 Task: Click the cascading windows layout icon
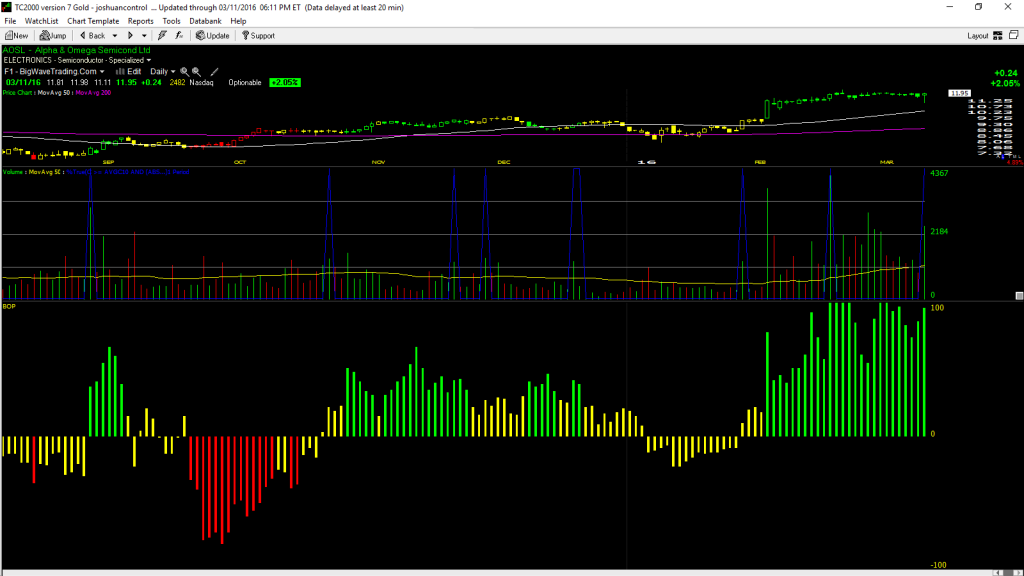[x=1014, y=35]
